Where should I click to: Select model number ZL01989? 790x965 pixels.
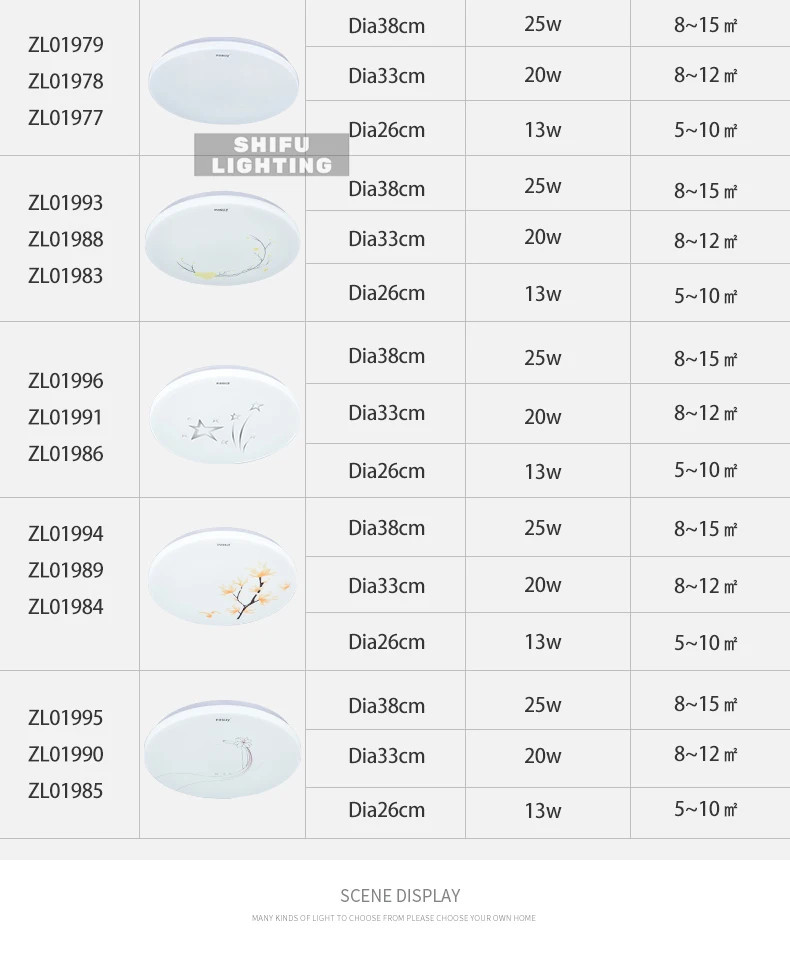66,571
